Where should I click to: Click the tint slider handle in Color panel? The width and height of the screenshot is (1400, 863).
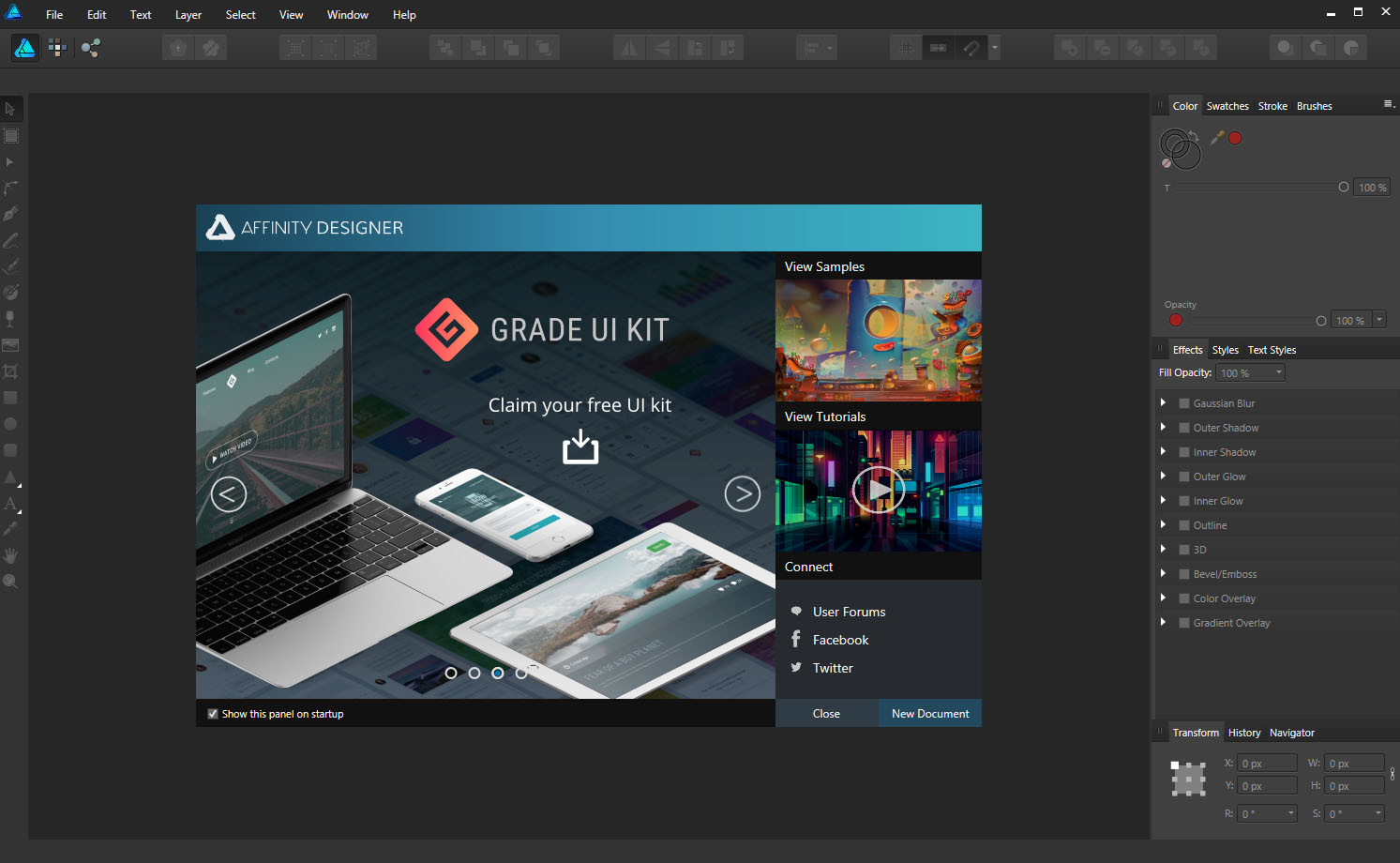pyautogui.click(x=1344, y=187)
